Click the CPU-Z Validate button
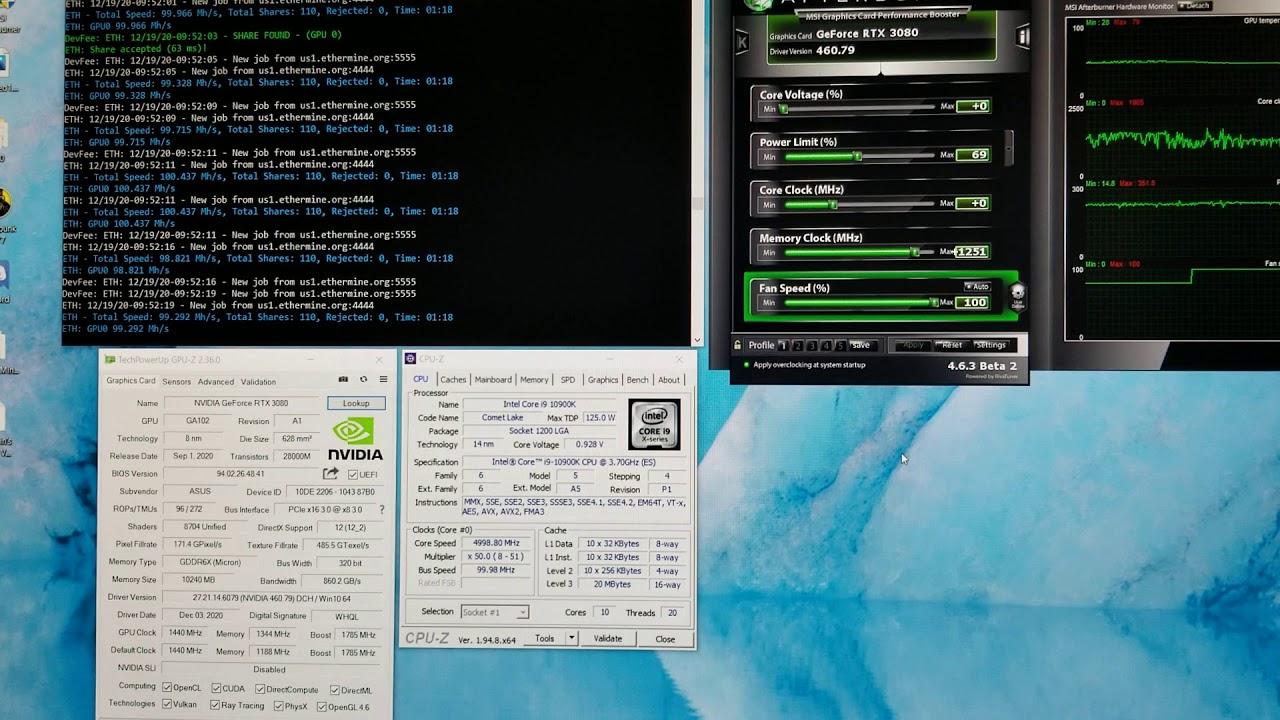The image size is (1280, 720). (608, 638)
